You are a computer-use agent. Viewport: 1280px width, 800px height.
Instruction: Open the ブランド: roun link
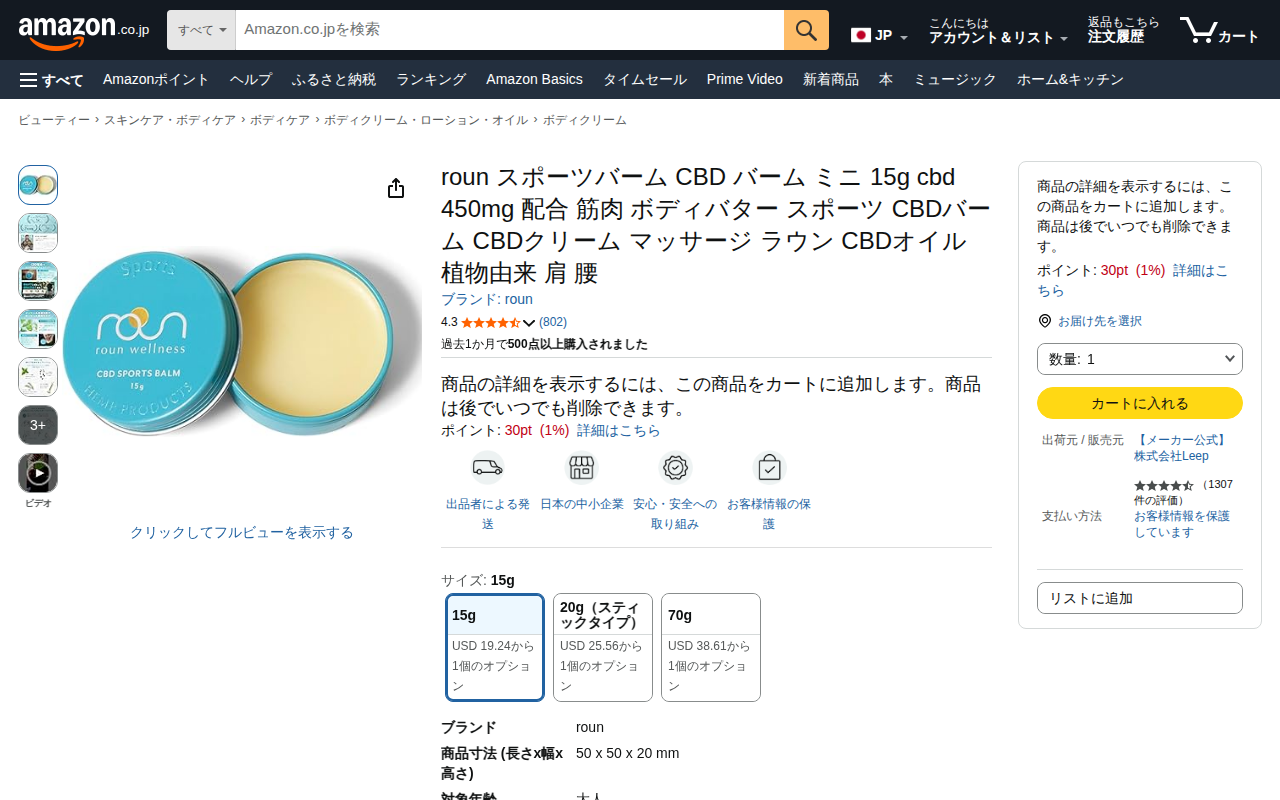[487, 299]
